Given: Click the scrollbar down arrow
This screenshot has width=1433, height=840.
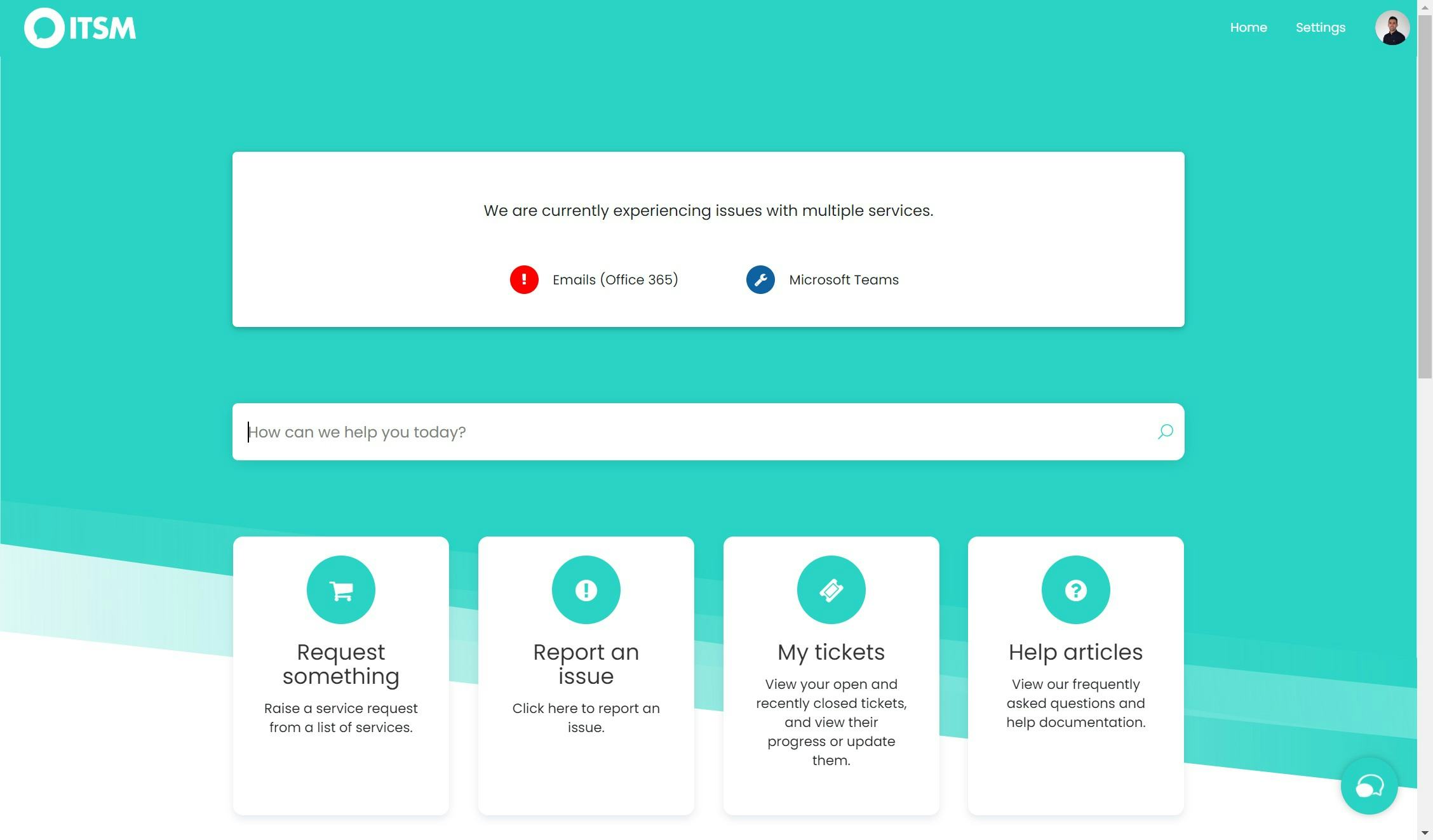Looking at the screenshot, I should [1425, 832].
